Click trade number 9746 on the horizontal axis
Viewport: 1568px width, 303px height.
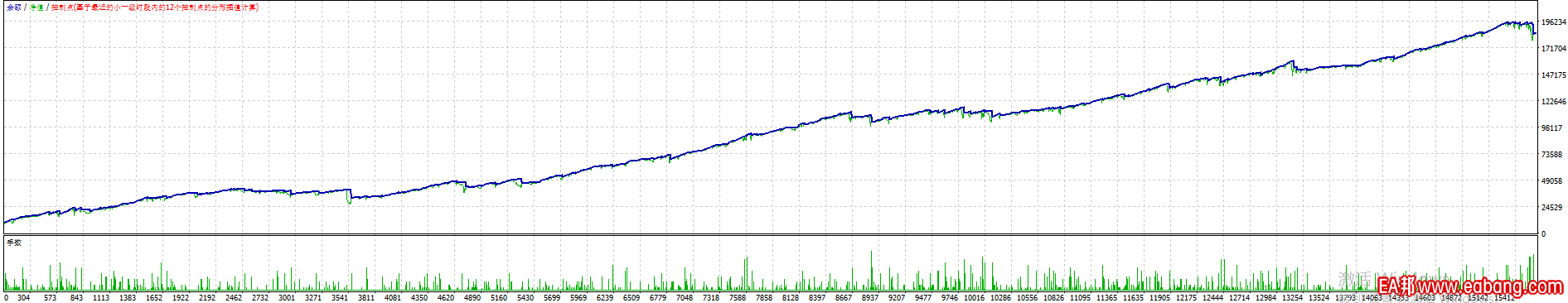tap(950, 297)
